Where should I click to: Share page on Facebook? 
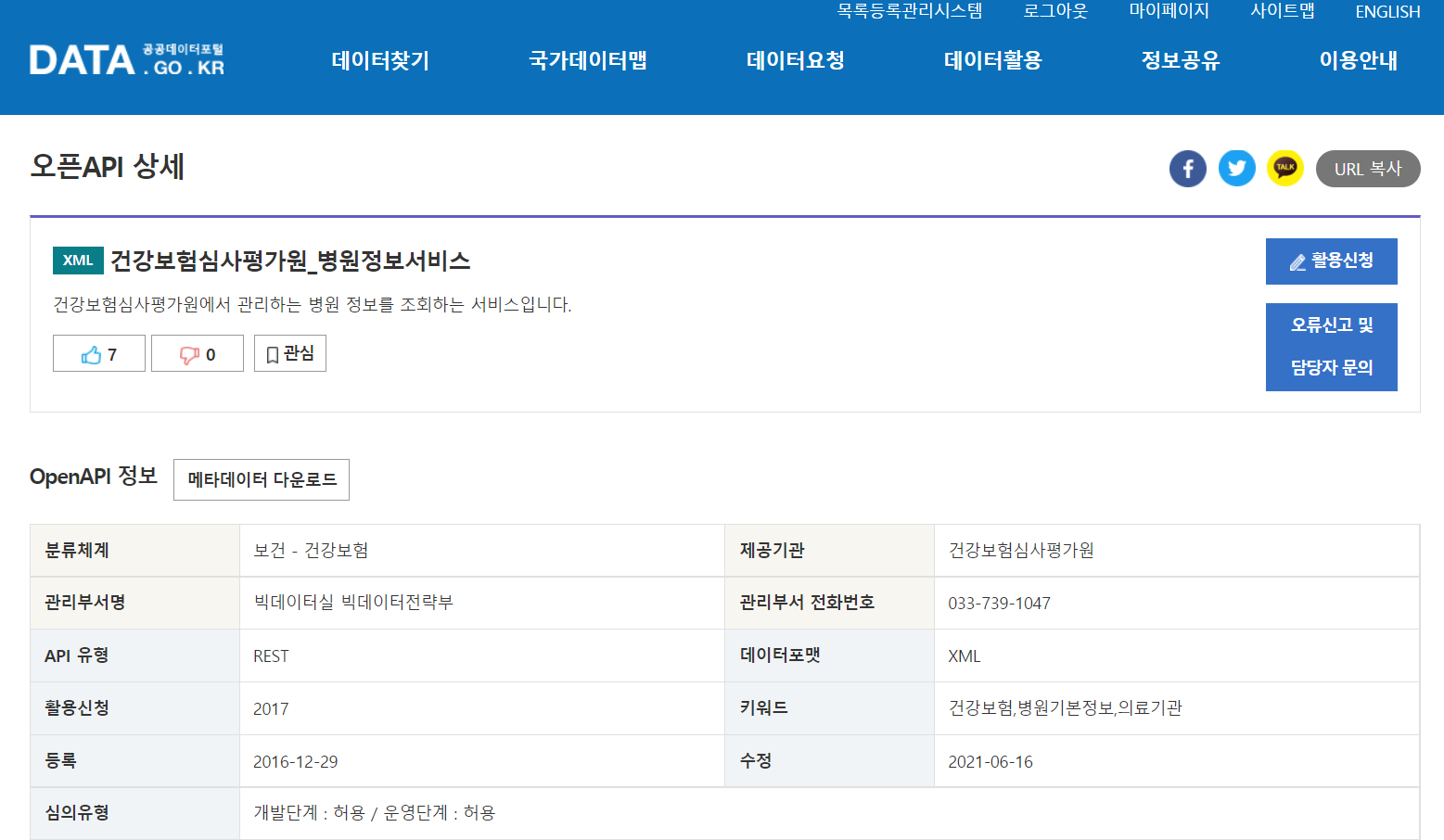click(x=1188, y=169)
